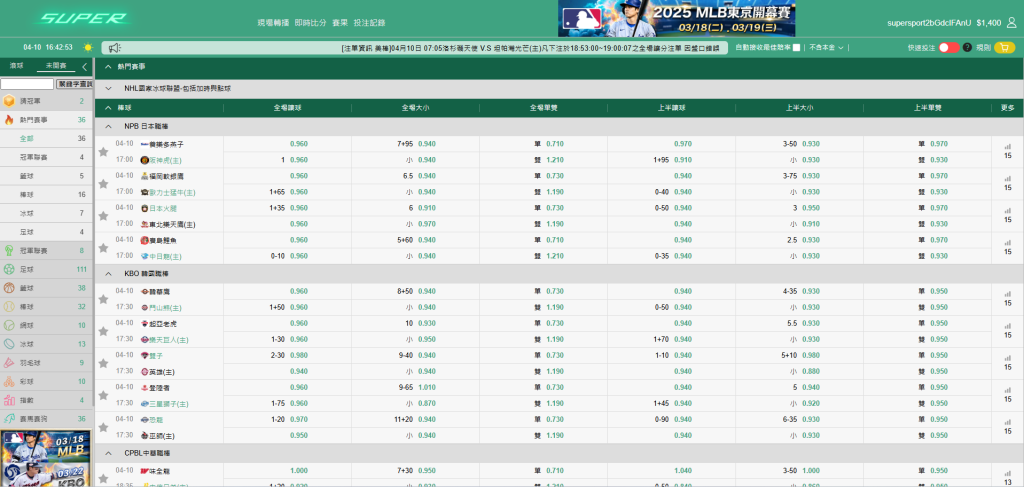Open 籃球 sub-filter with 5 events

click(x=46, y=176)
